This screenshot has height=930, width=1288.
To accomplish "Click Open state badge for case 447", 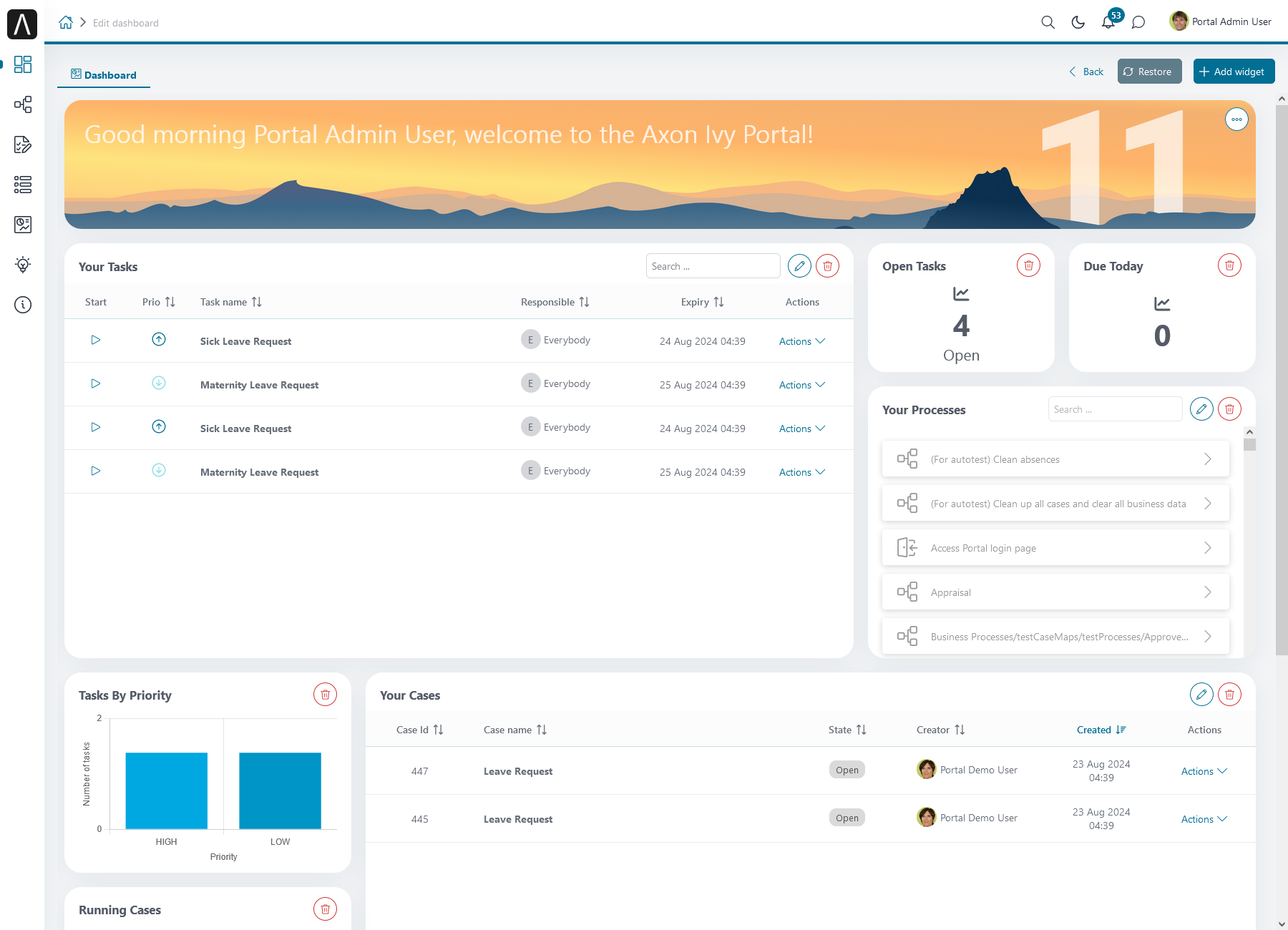I will click(847, 770).
